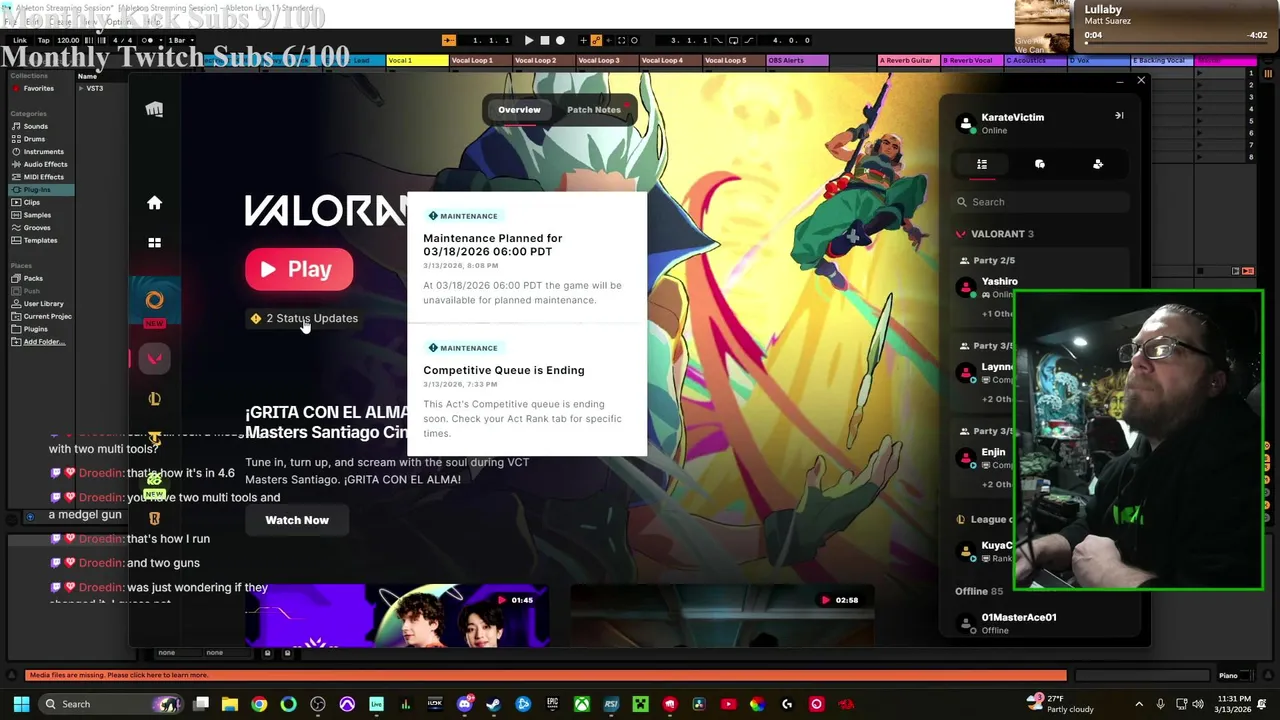The width and height of the screenshot is (1280, 720).
Task: Click the Watch Now button
Action: [x=297, y=520]
